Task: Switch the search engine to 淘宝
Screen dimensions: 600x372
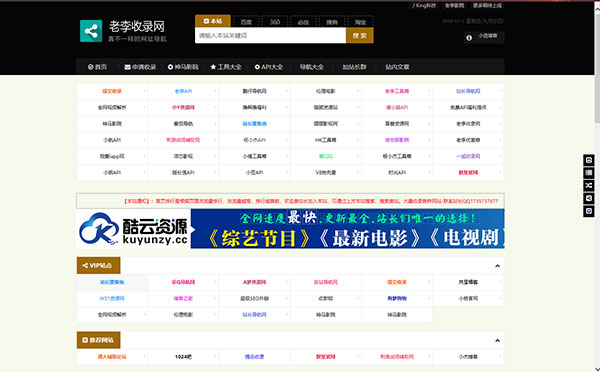Action: click(x=360, y=22)
